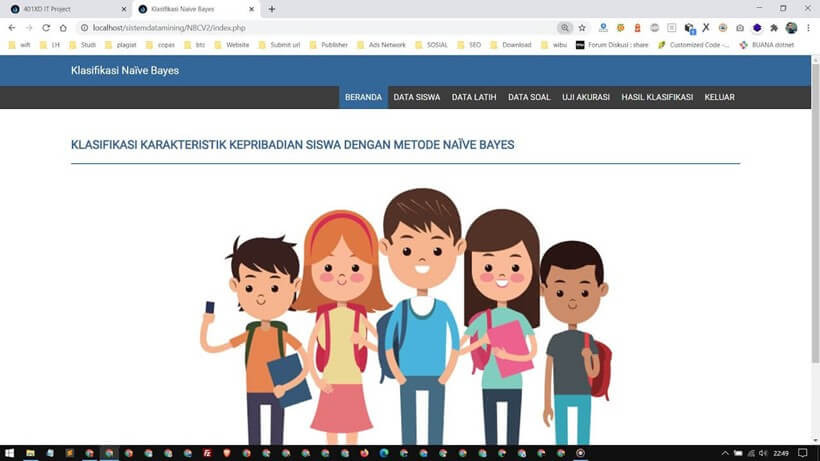Viewport: 820px width, 461px height.
Task: Click the URL address bar
Action: (x=300, y=28)
